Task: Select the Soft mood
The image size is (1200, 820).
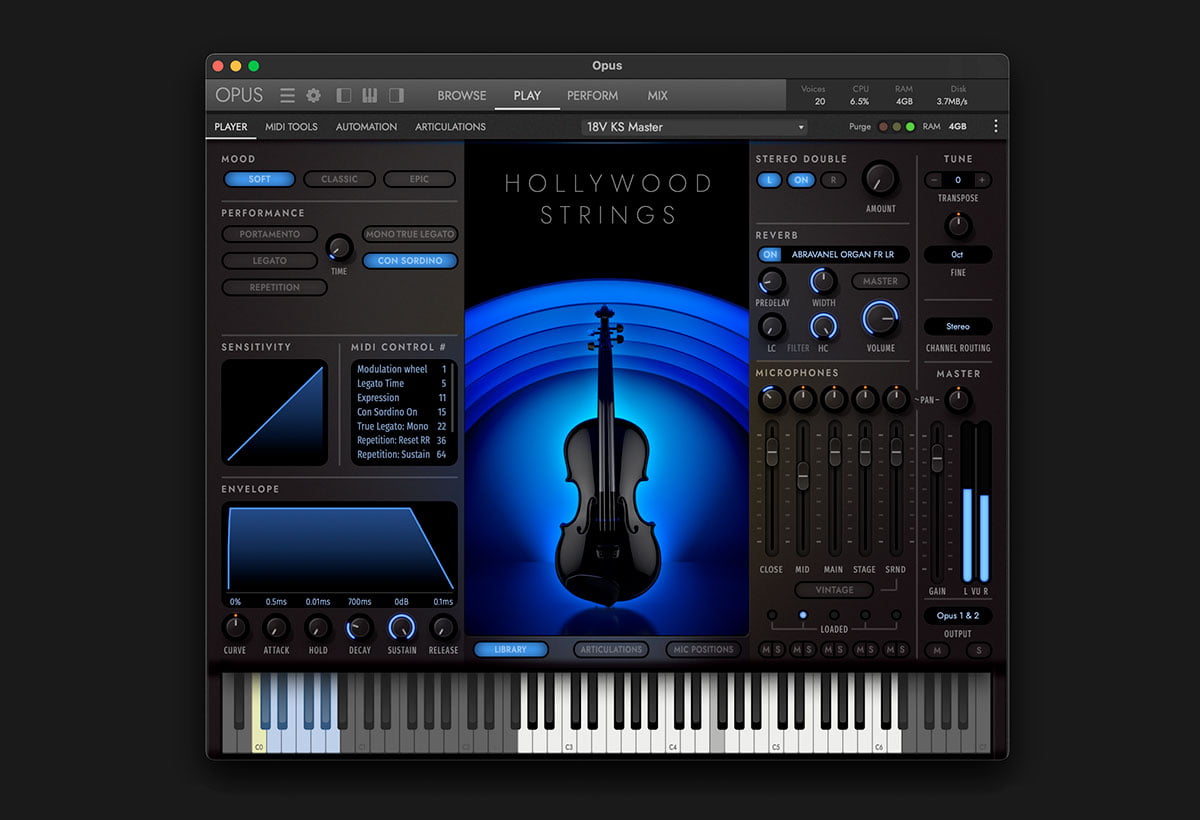Action: [260, 179]
